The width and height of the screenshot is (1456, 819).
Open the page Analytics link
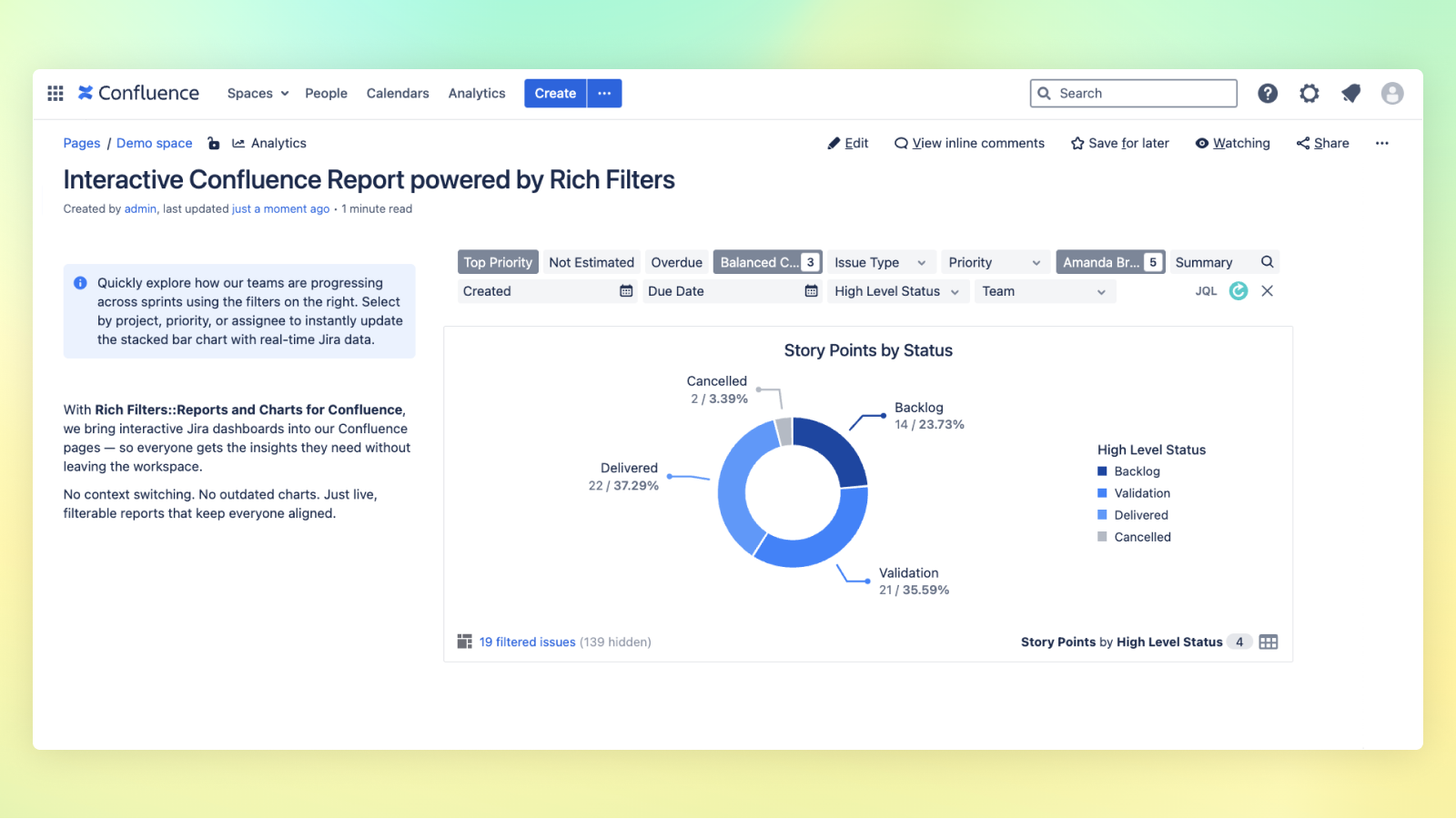[x=269, y=143]
